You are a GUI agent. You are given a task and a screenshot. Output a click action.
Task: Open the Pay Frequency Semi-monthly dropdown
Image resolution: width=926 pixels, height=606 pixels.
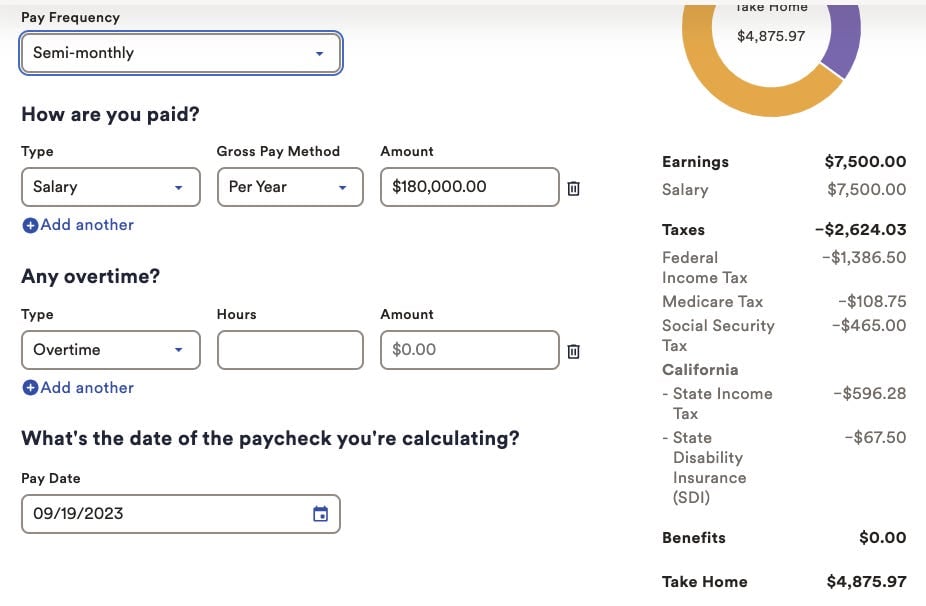pos(181,53)
